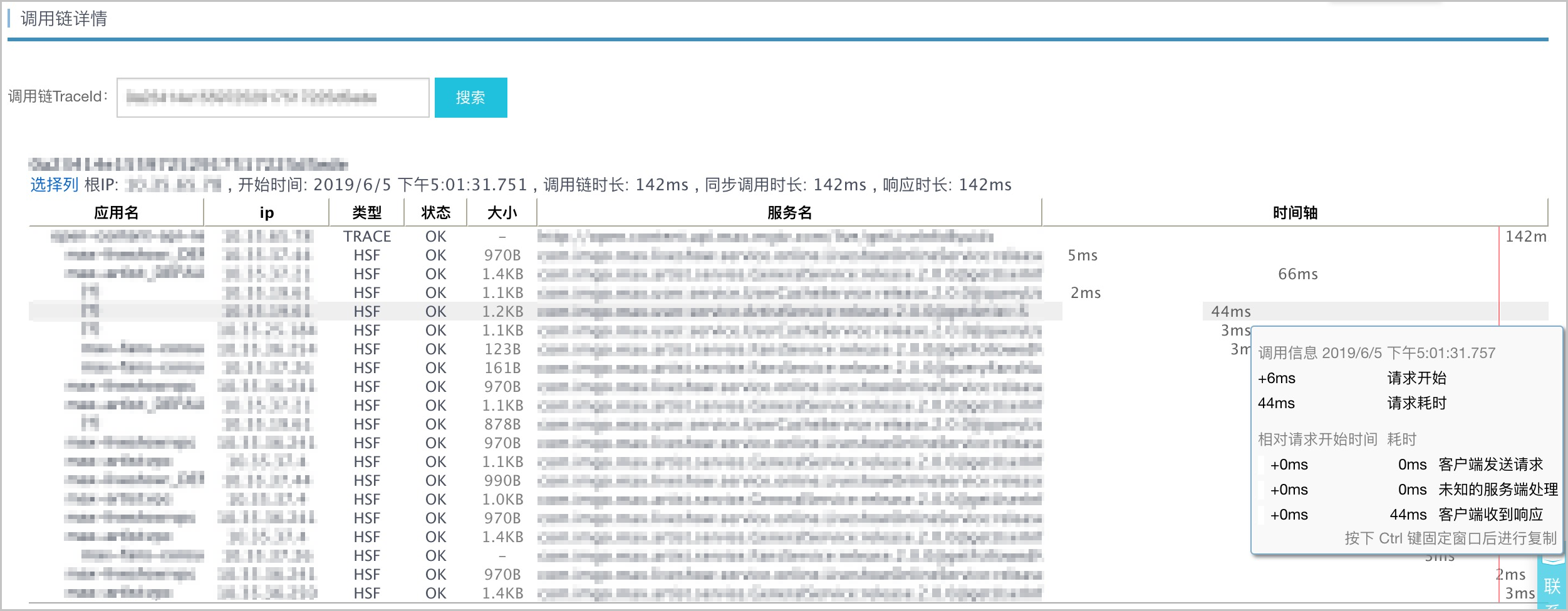Click the 状态 column header

coord(436,213)
